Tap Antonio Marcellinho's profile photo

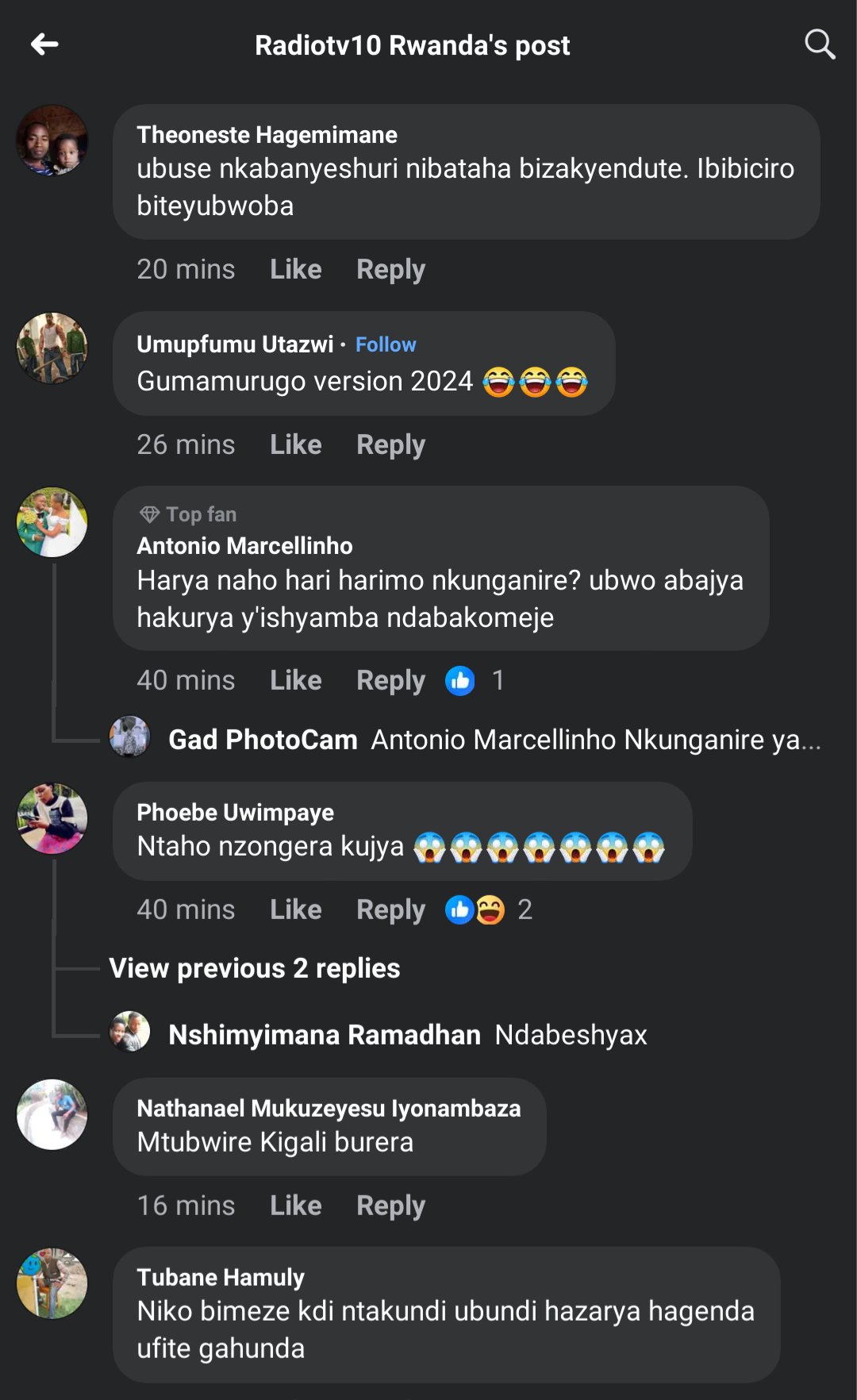coord(52,522)
